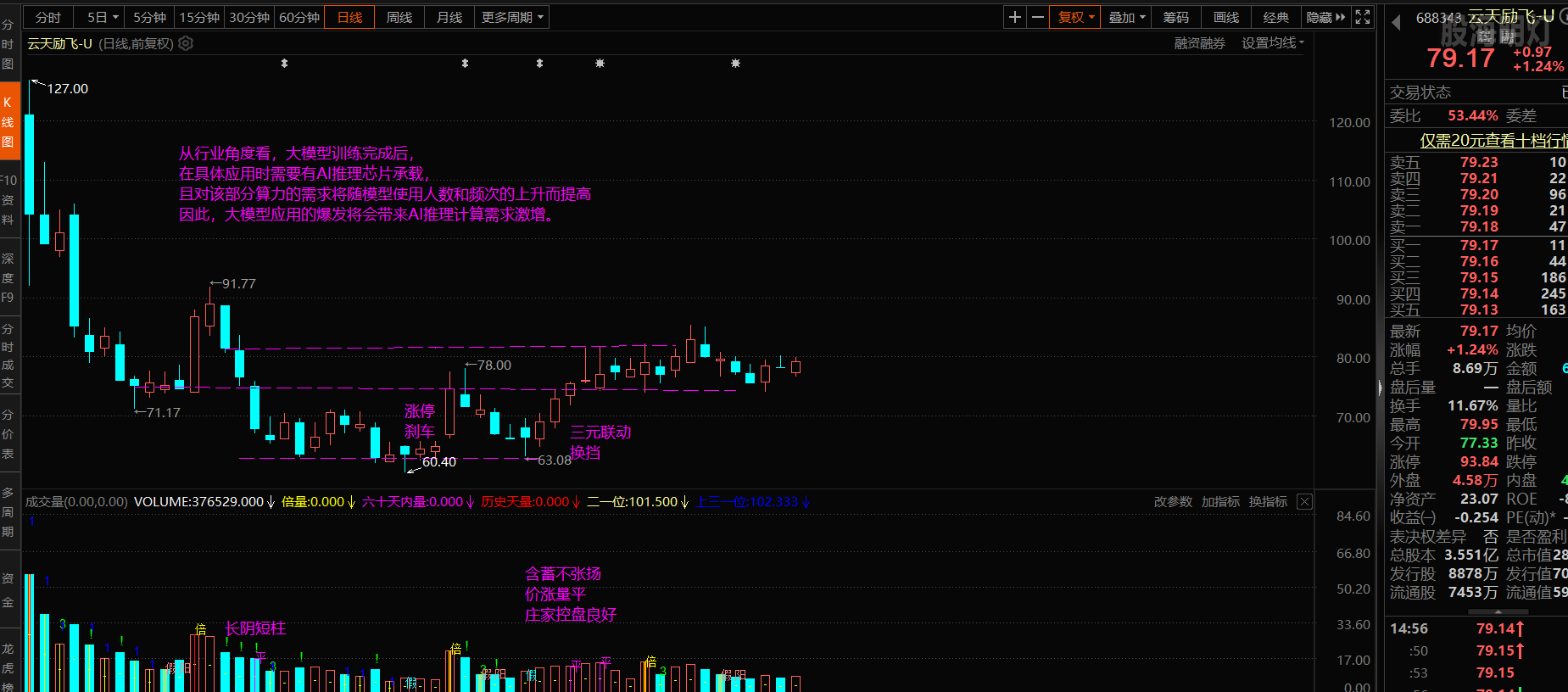Viewport: 1568px width, 692px height.
Task: Click 加指标 to add an indicator
Action: pos(1220,502)
